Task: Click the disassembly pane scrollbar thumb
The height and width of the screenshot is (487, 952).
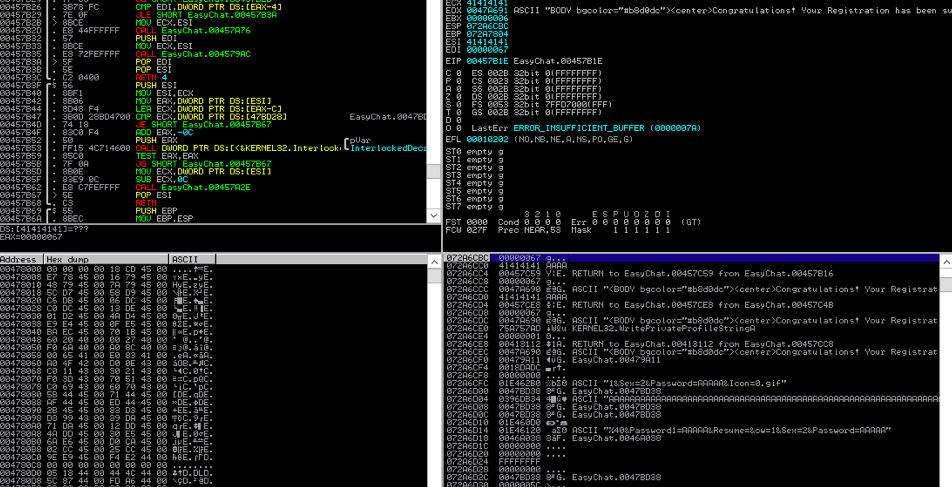Action: tap(434, 171)
